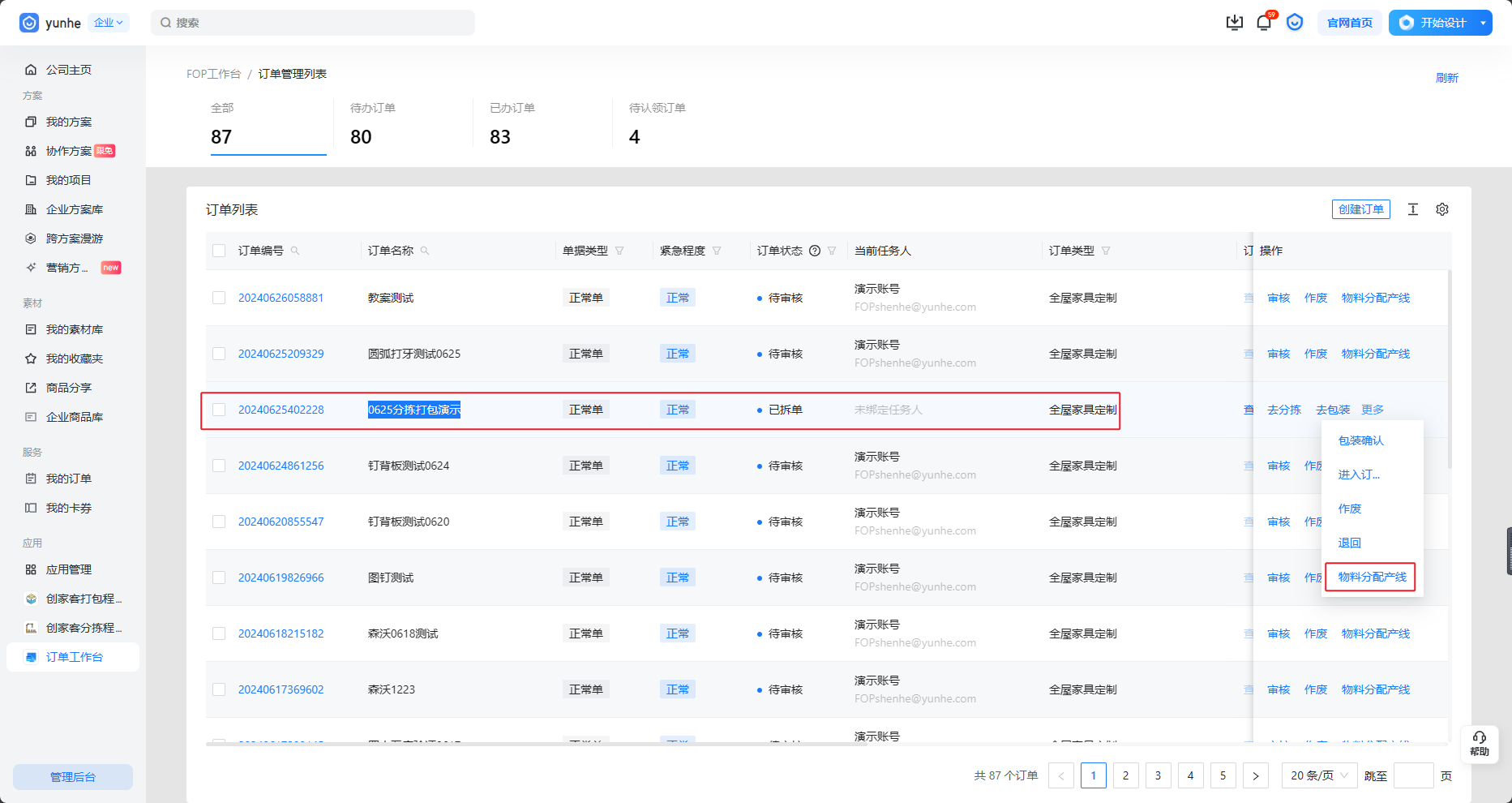This screenshot has width=1512, height=803.
Task: Open order link 20240624861256
Action: (281, 466)
